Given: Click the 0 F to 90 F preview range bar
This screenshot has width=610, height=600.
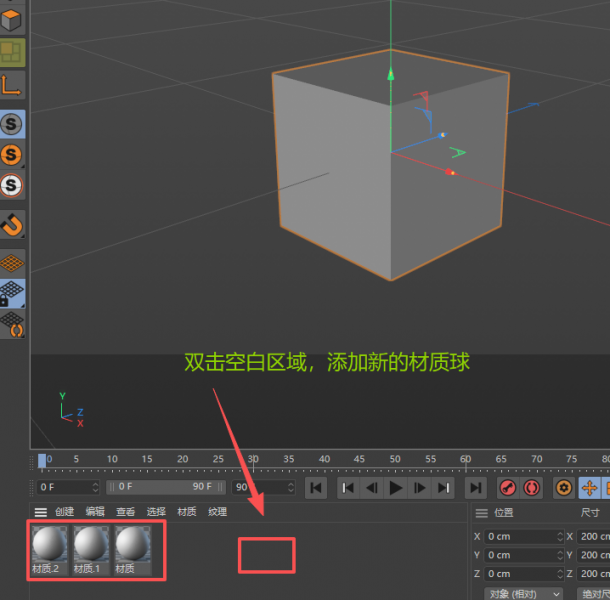Looking at the screenshot, I should [x=166, y=487].
